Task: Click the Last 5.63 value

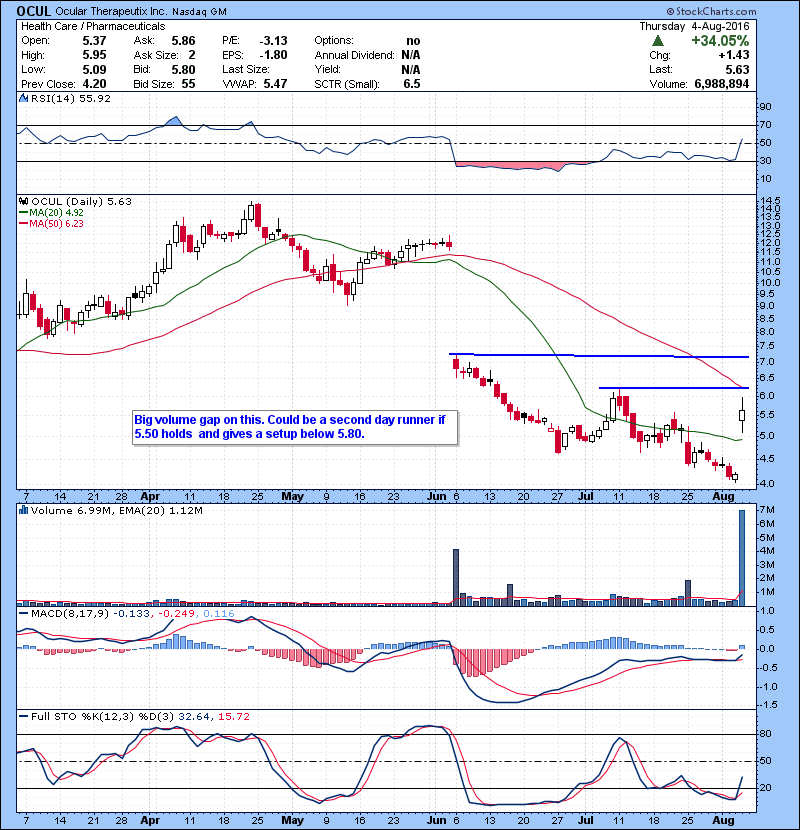Action: 737,69
